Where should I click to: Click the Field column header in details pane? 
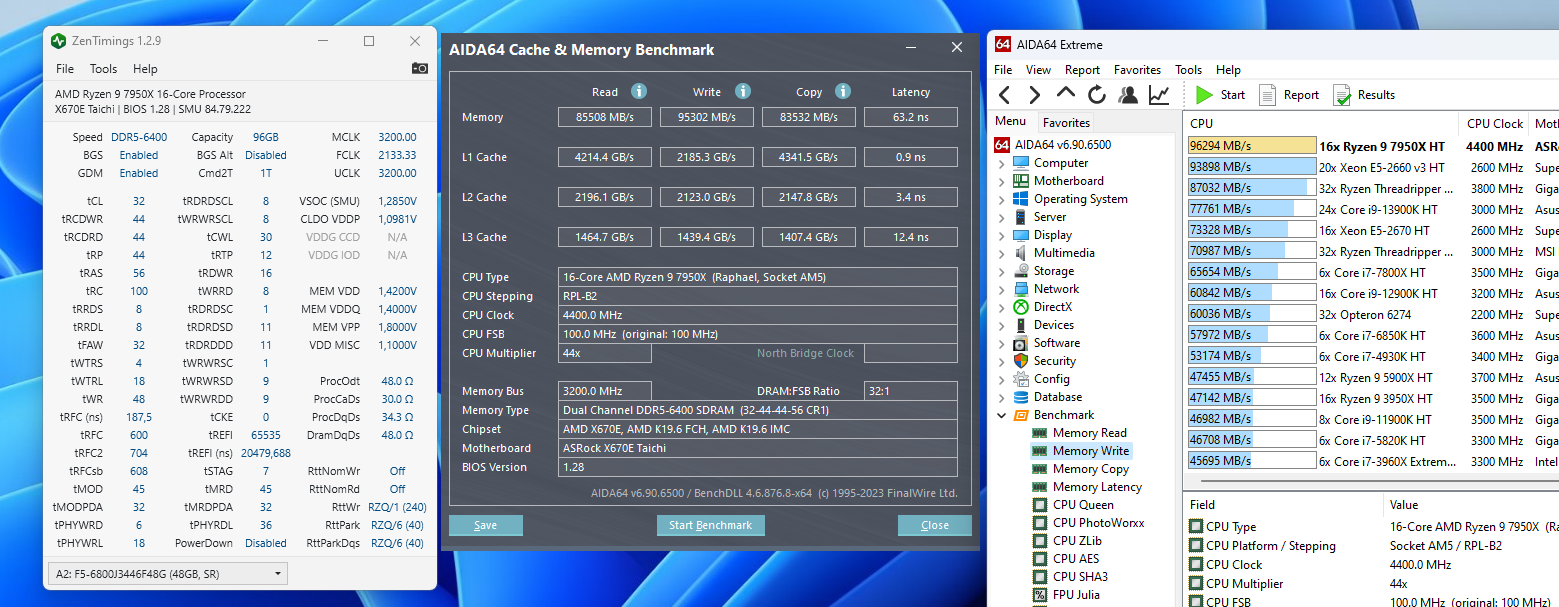pos(1283,505)
